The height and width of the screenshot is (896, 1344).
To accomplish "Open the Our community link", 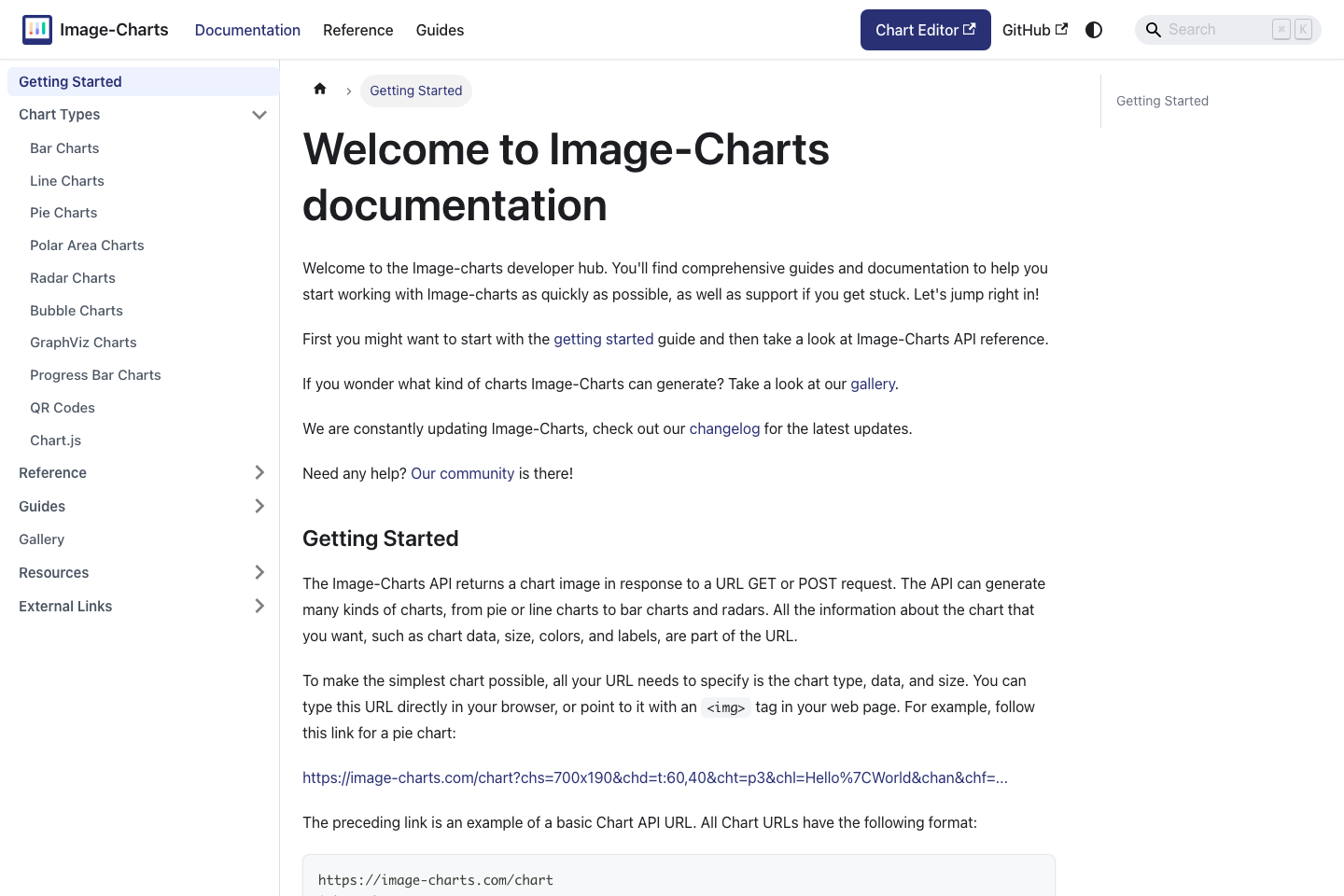I will click(462, 473).
